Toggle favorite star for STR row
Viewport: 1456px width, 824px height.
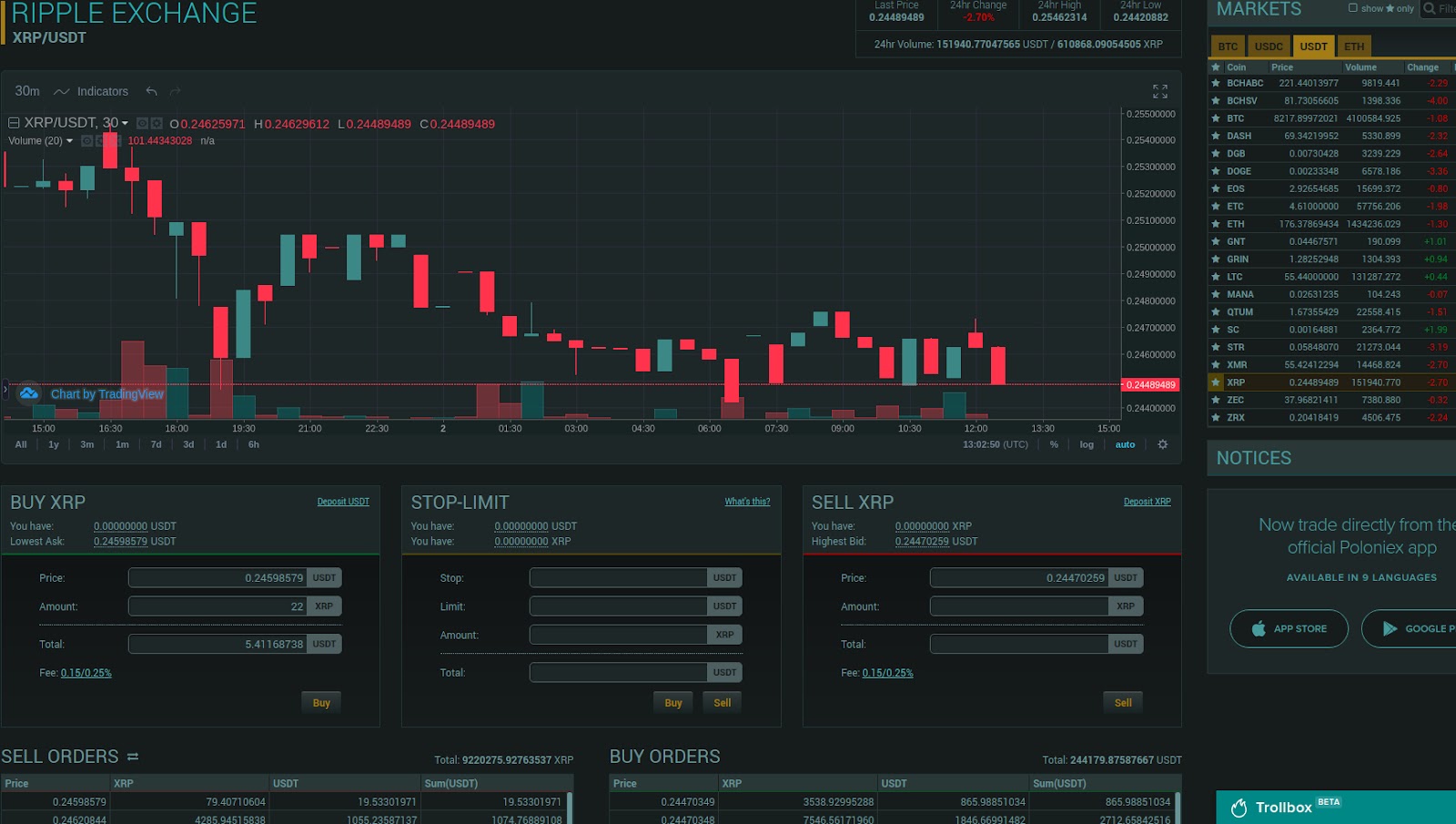1216,347
